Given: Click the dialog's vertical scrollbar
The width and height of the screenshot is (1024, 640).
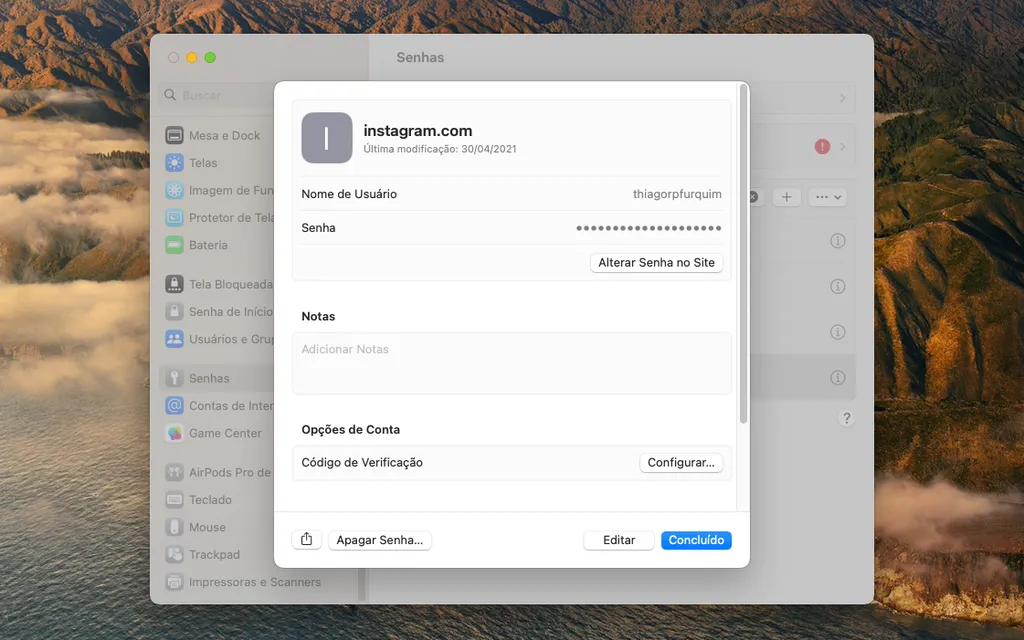Looking at the screenshot, I should [x=743, y=255].
